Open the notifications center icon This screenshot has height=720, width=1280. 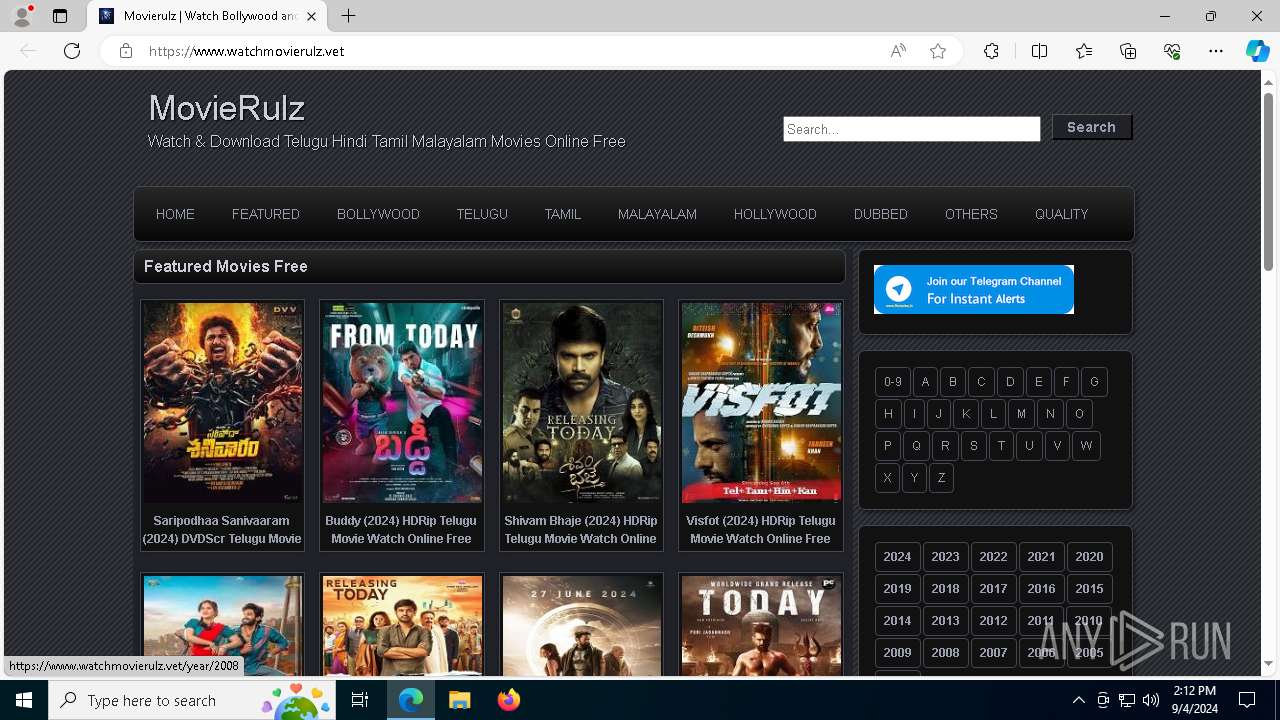pos(1247,700)
